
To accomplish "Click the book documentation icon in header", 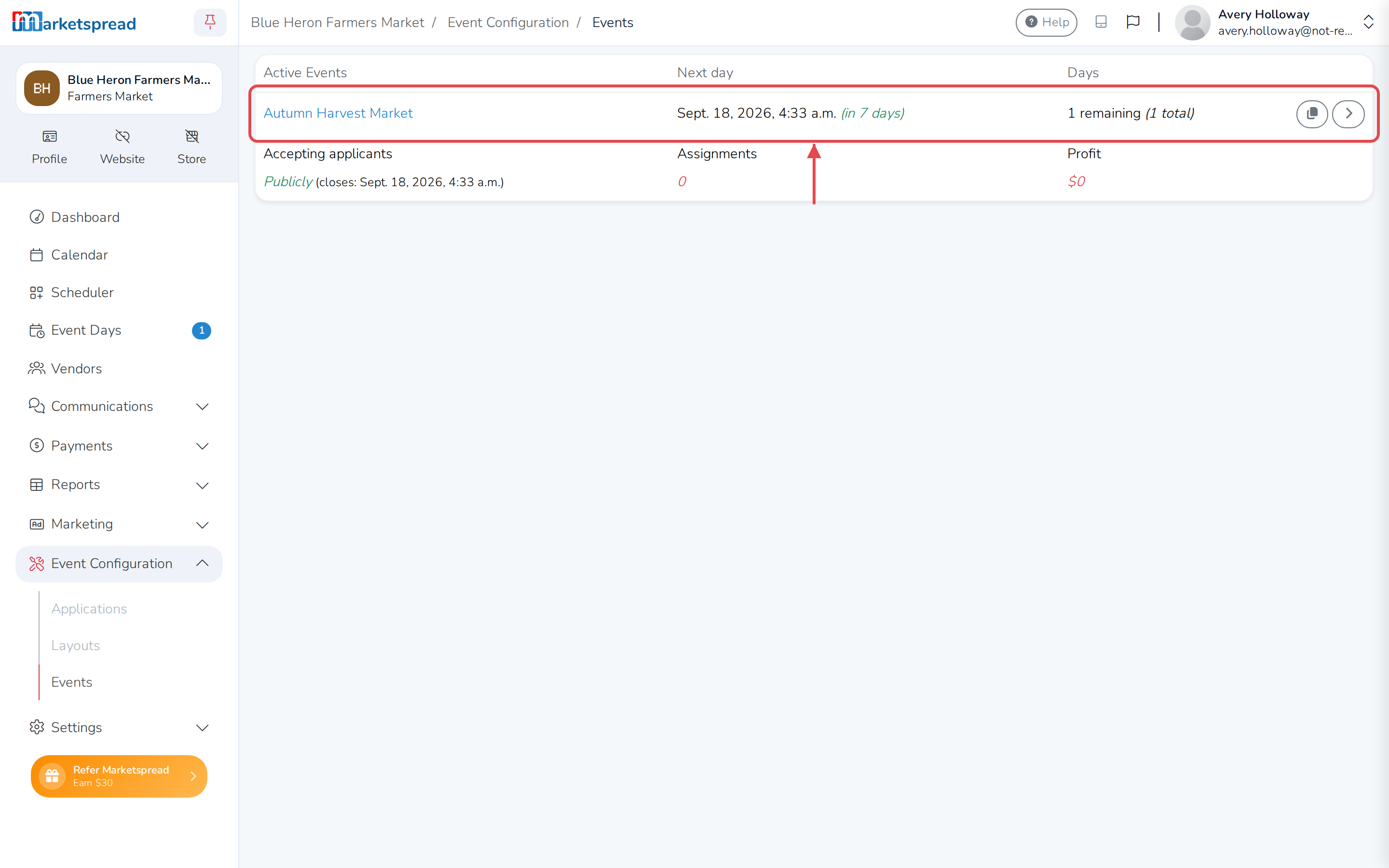I will tap(1101, 22).
